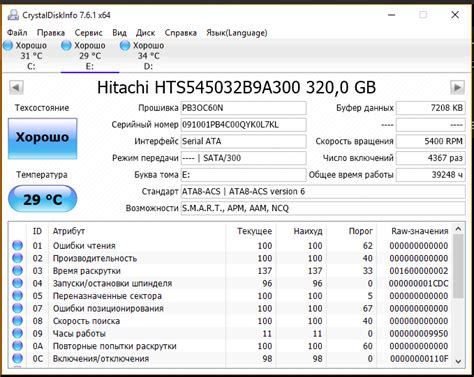Click the Прошивка field PB3OC60N
474x377 pixels.
[x=243, y=108]
